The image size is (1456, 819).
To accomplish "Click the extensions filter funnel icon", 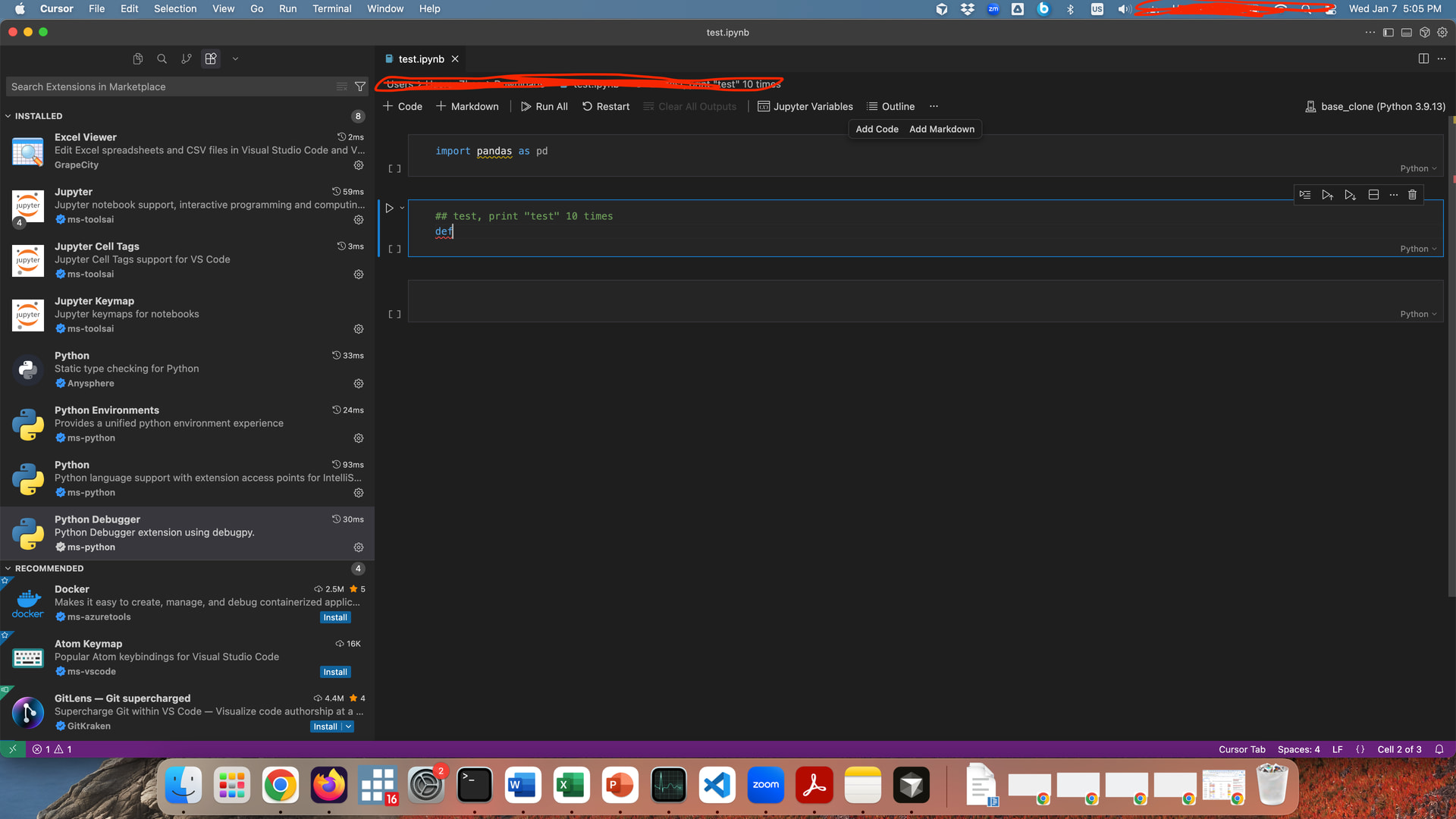I will pos(360,86).
